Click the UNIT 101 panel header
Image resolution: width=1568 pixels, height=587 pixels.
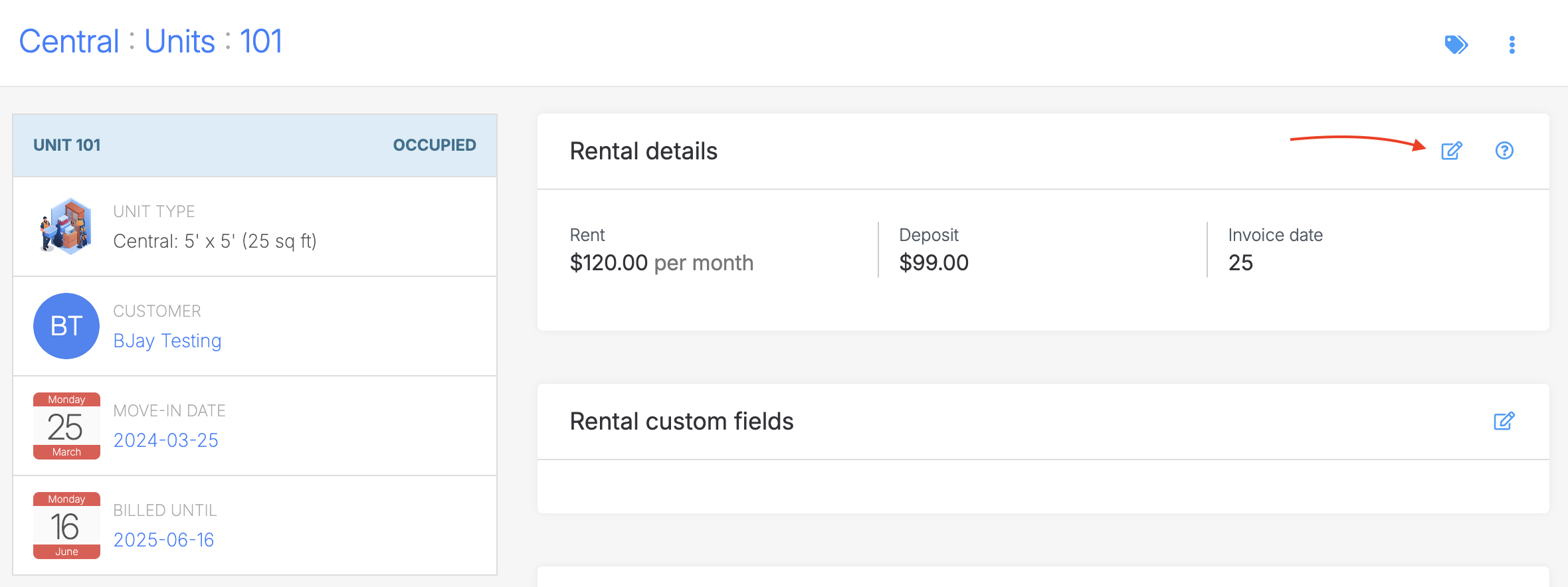coord(67,145)
